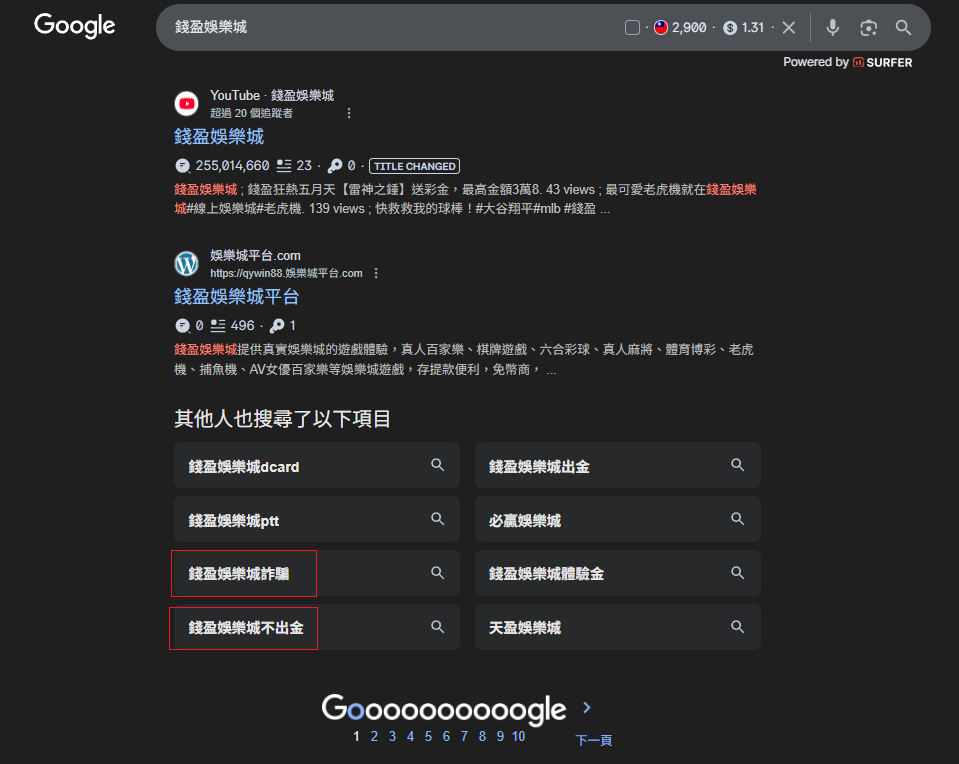Open the 錢盈娛樂城 YouTube result title
This screenshot has width=959, height=764.
click(219, 136)
